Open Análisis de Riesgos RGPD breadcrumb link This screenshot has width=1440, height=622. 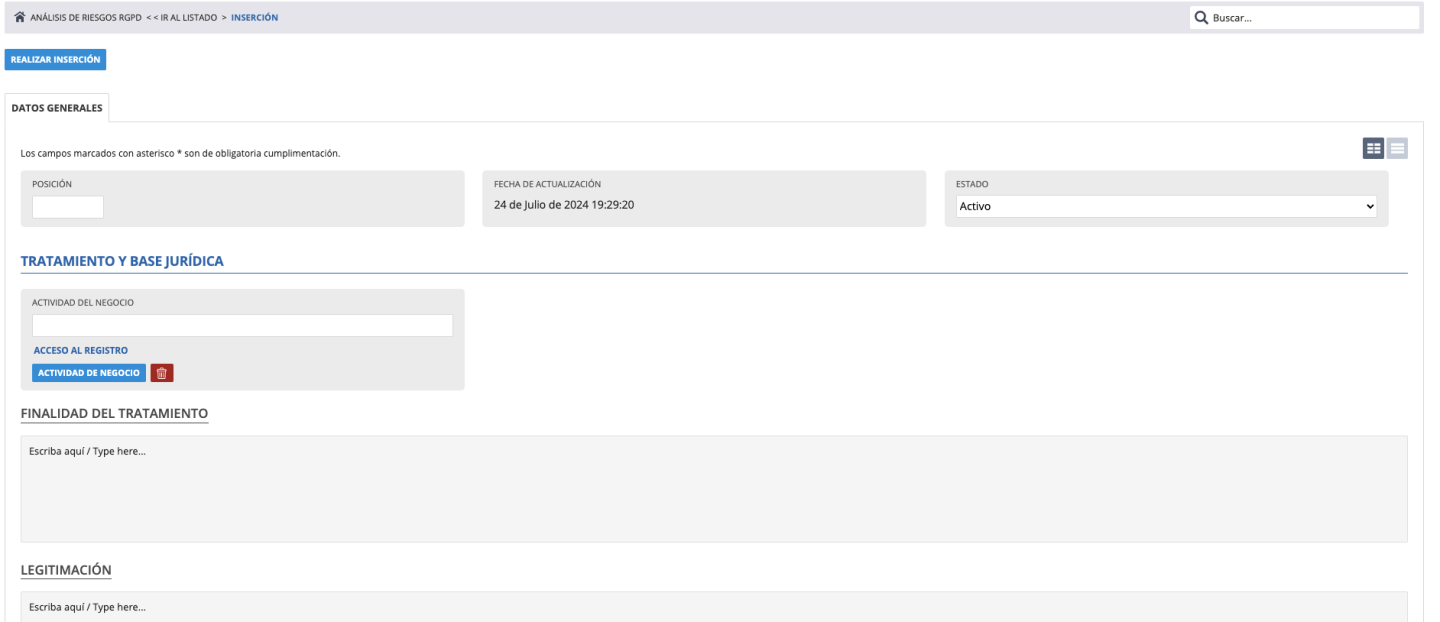(86, 18)
